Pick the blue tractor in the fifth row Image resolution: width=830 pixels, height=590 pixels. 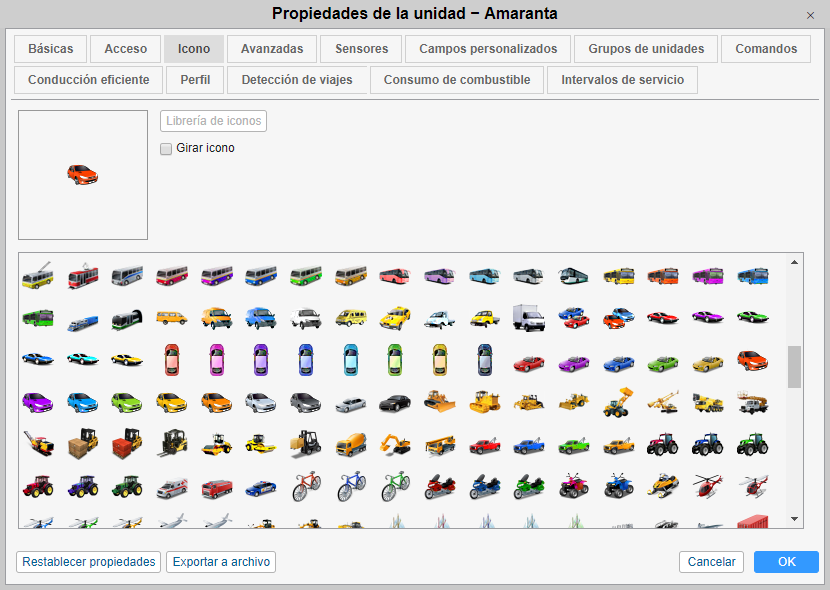point(707,444)
